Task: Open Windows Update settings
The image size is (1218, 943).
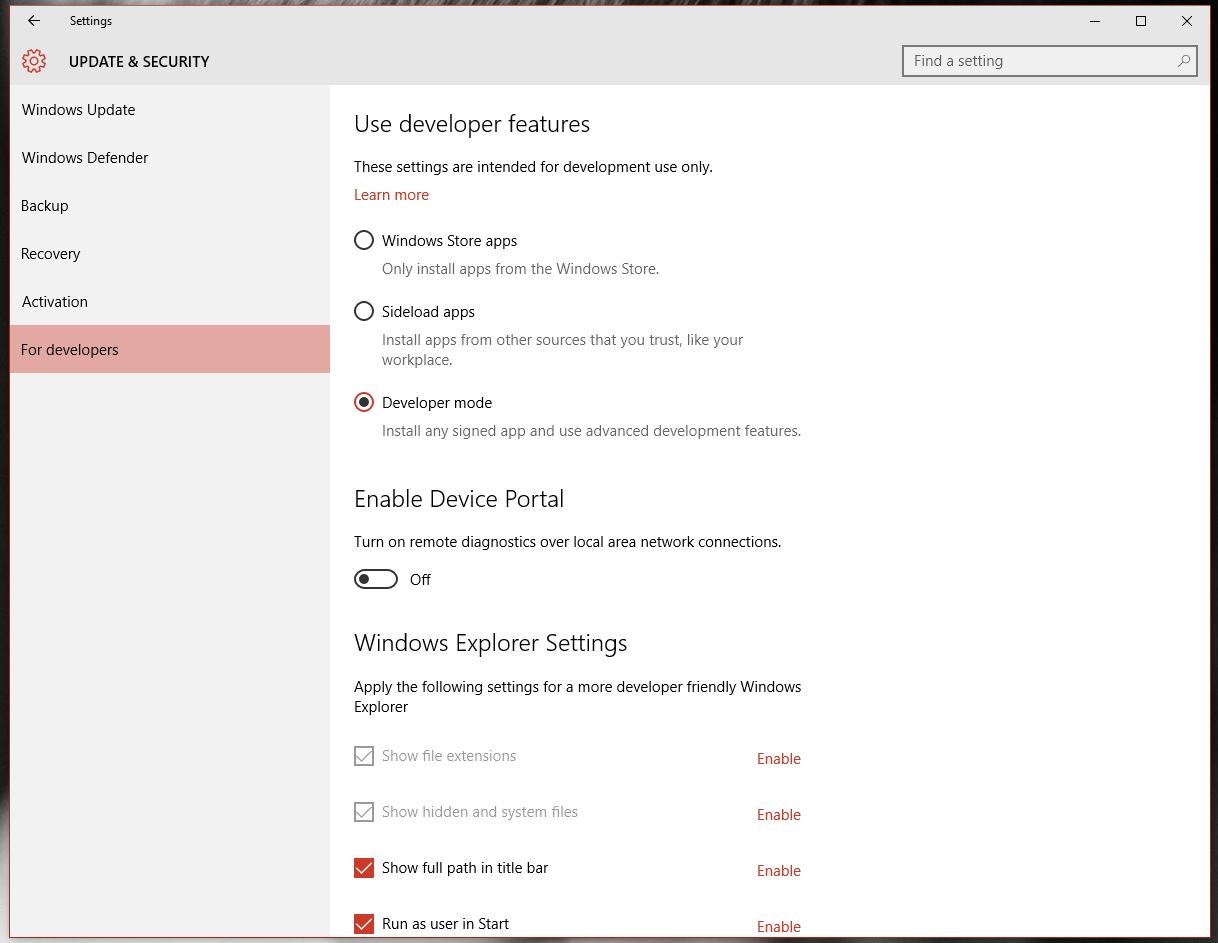Action: (x=78, y=109)
